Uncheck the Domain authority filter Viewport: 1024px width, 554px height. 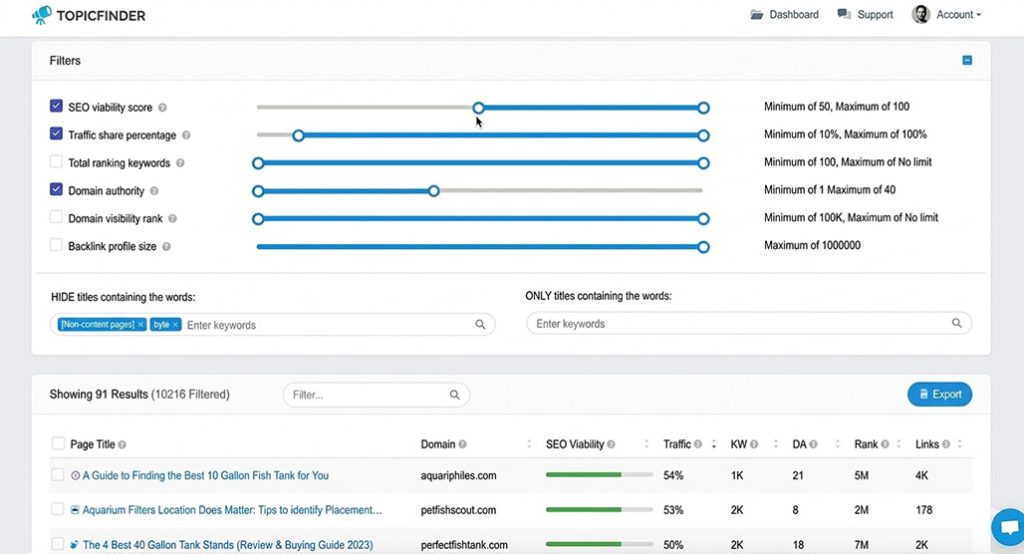click(x=56, y=189)
